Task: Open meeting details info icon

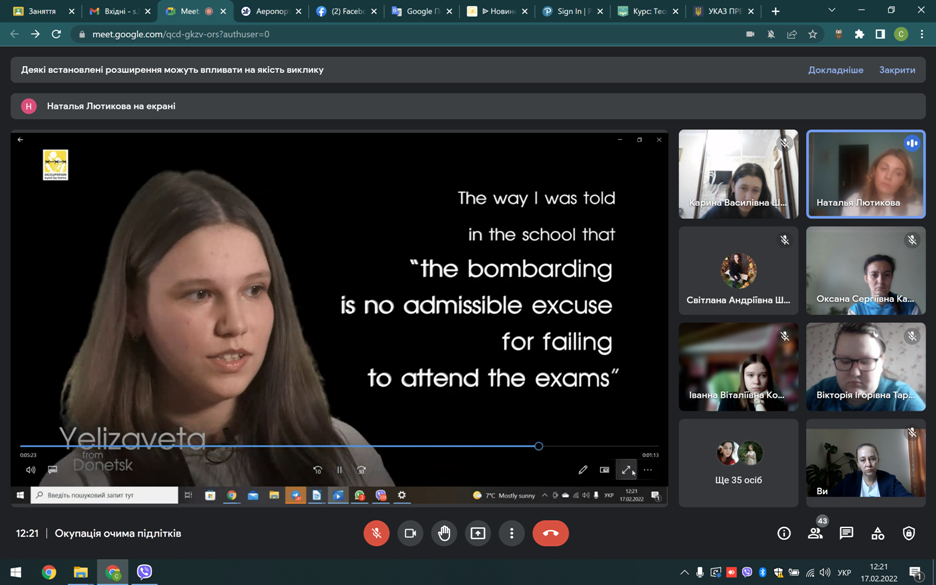Action: click(784, 534)
